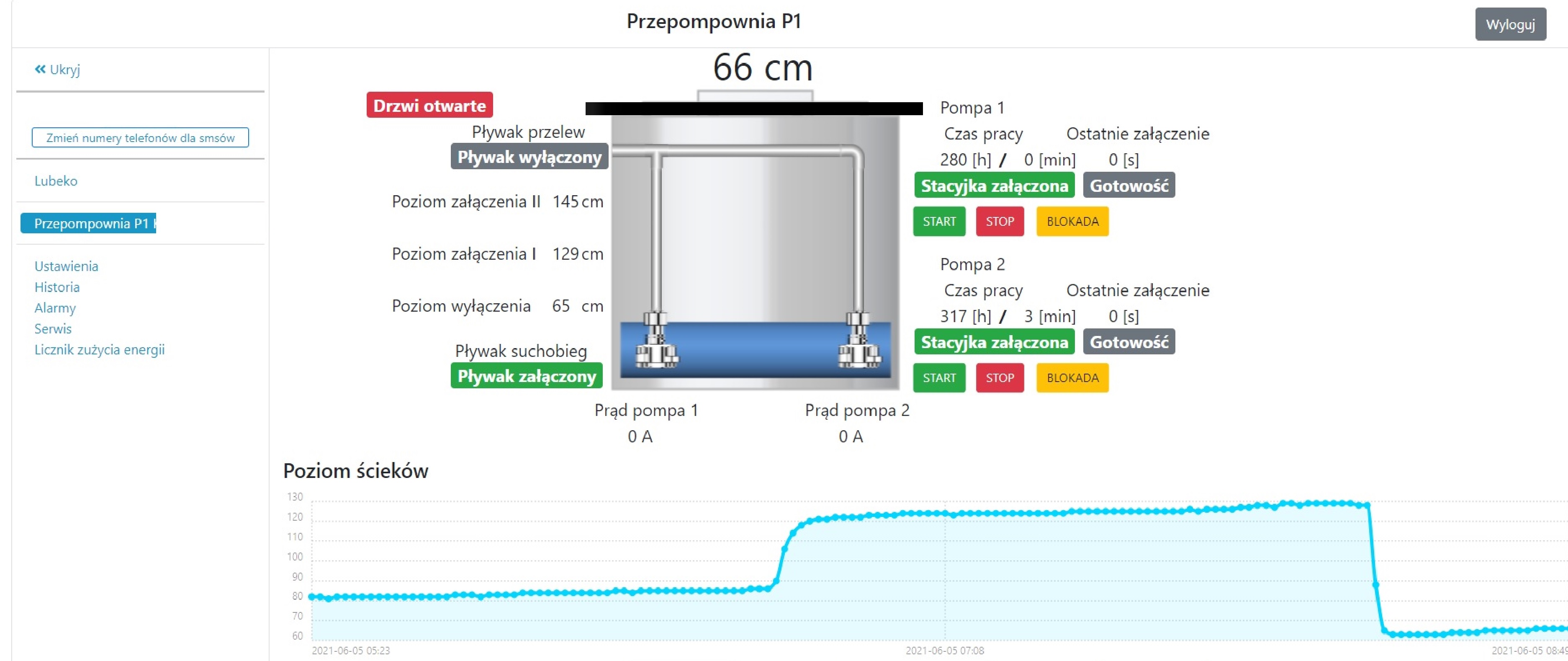Open Serwis link
This screenshot has height=661, width=1568.
[53, 329]
